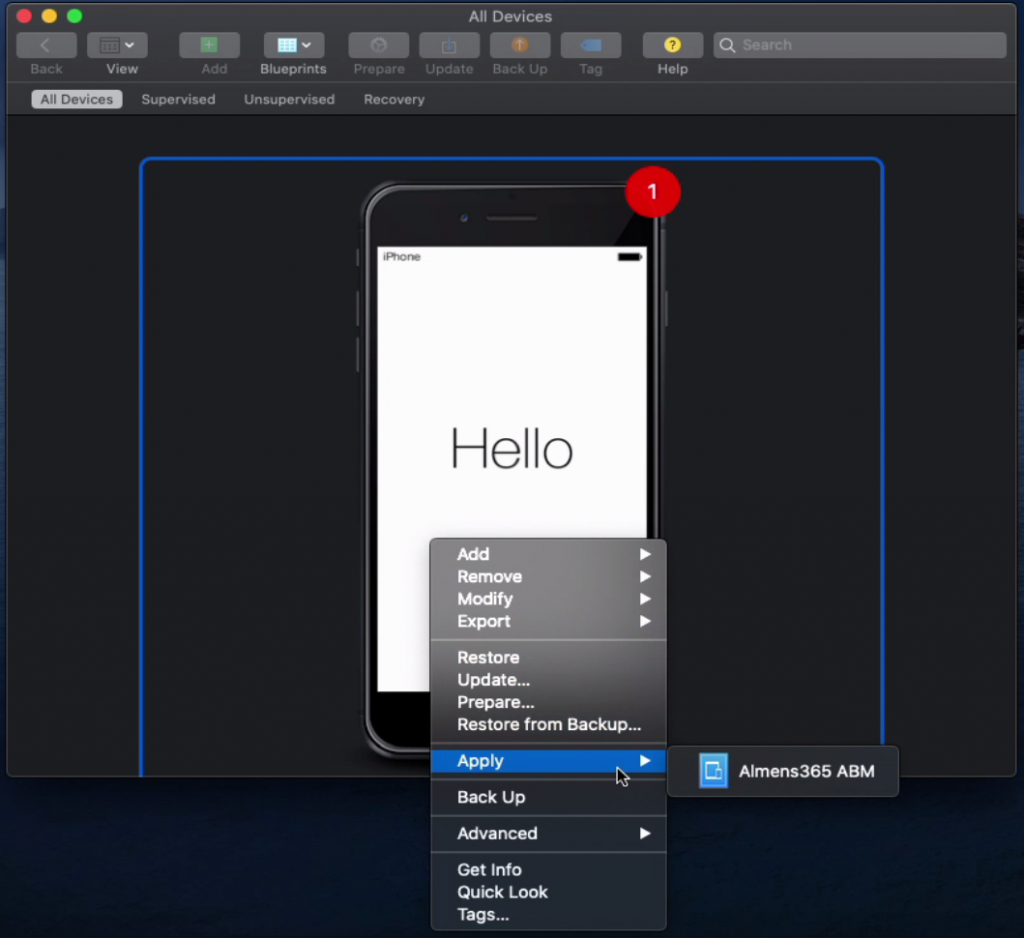
Task: Select Get Info from context menu
Action: point(489,869)
